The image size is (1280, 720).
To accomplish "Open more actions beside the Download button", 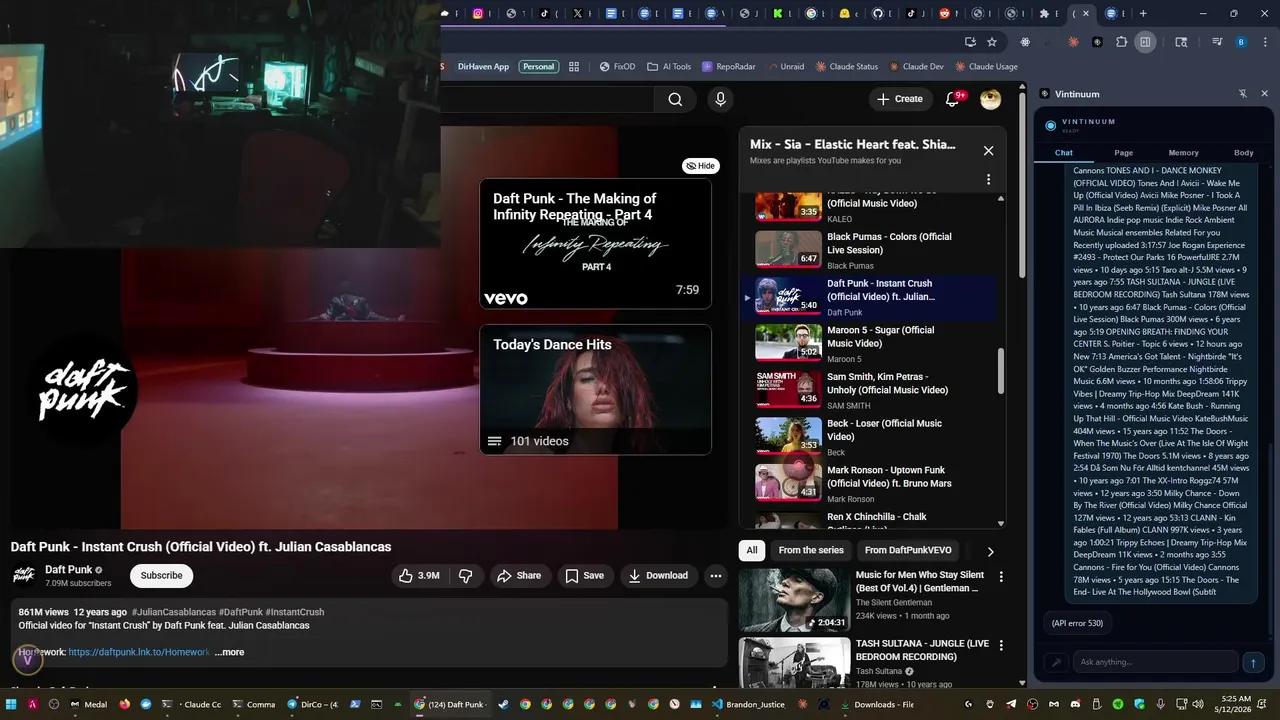I will tap(715, 576).
